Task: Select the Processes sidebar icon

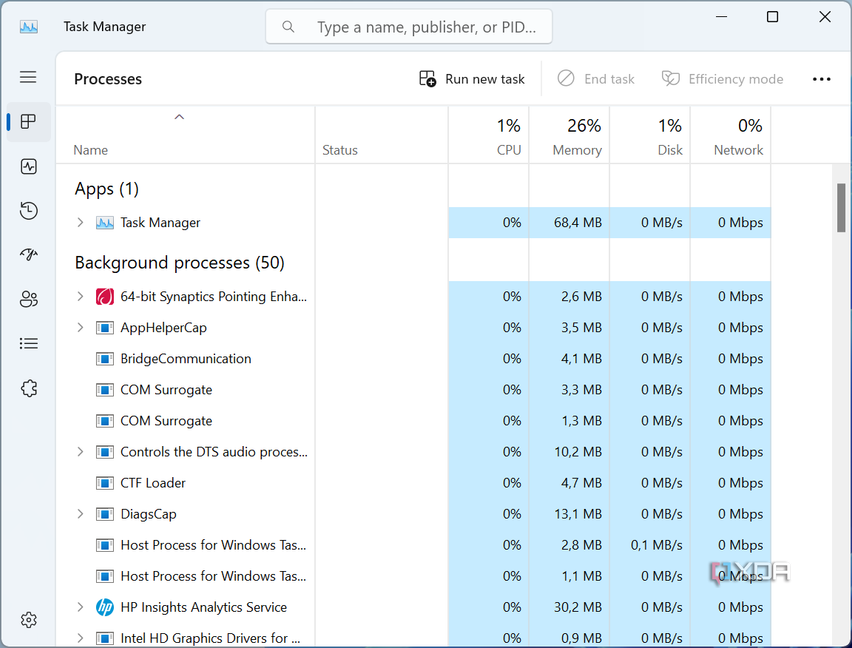Action: (x=28, y=121)
